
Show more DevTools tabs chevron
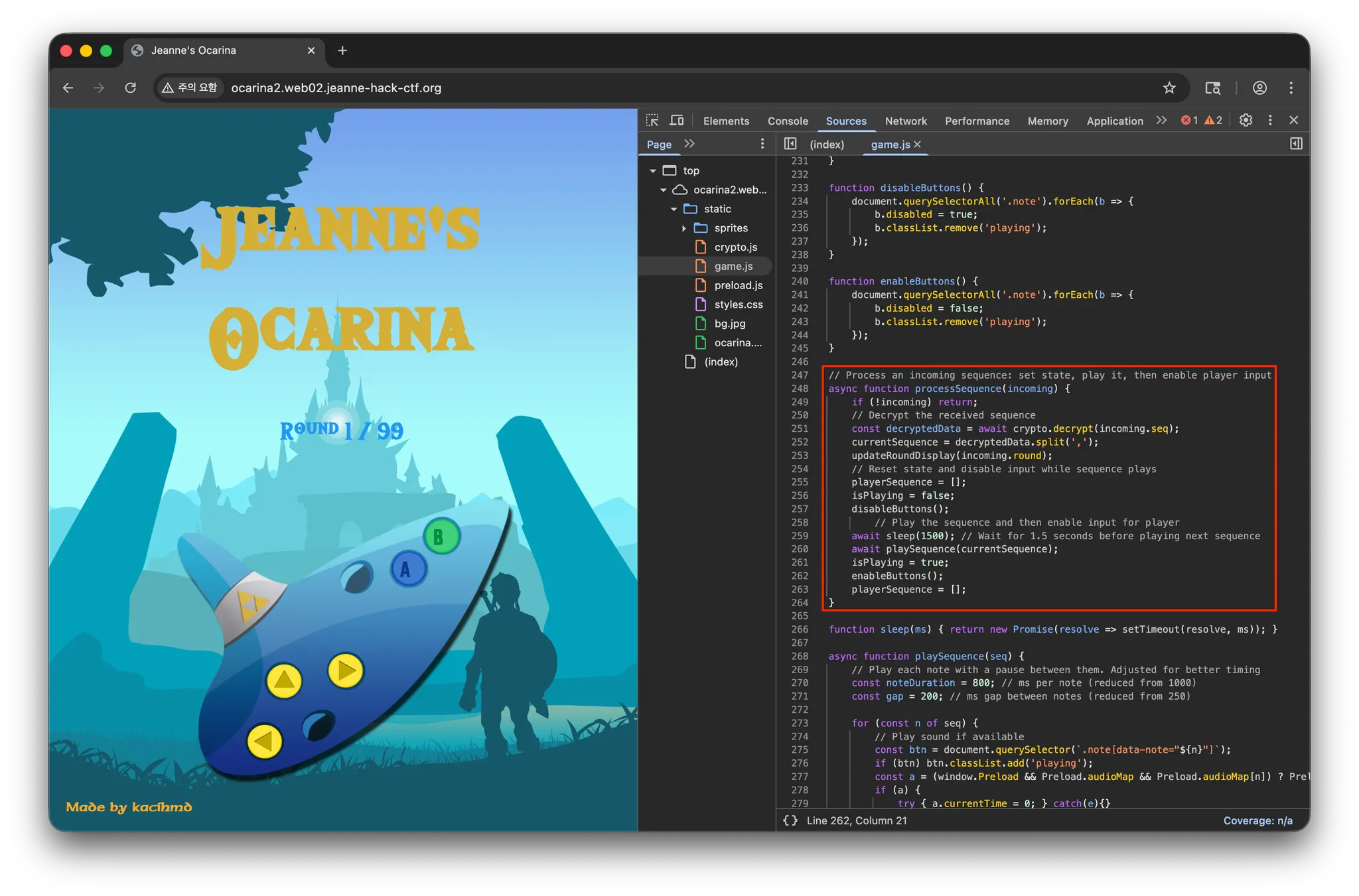click(x=1161, y=120)
